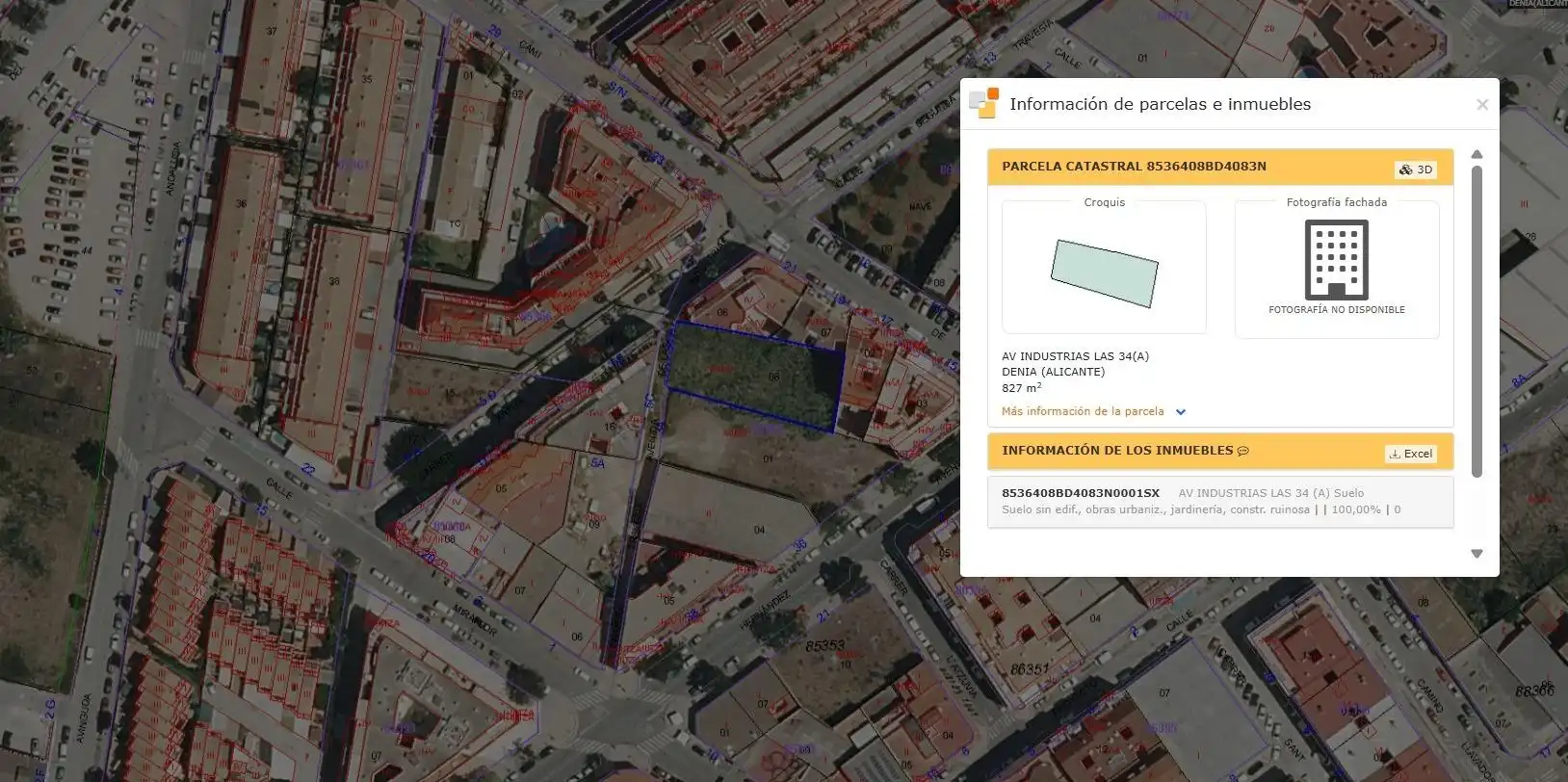Close the parcel information panel

click(1482, 105)
